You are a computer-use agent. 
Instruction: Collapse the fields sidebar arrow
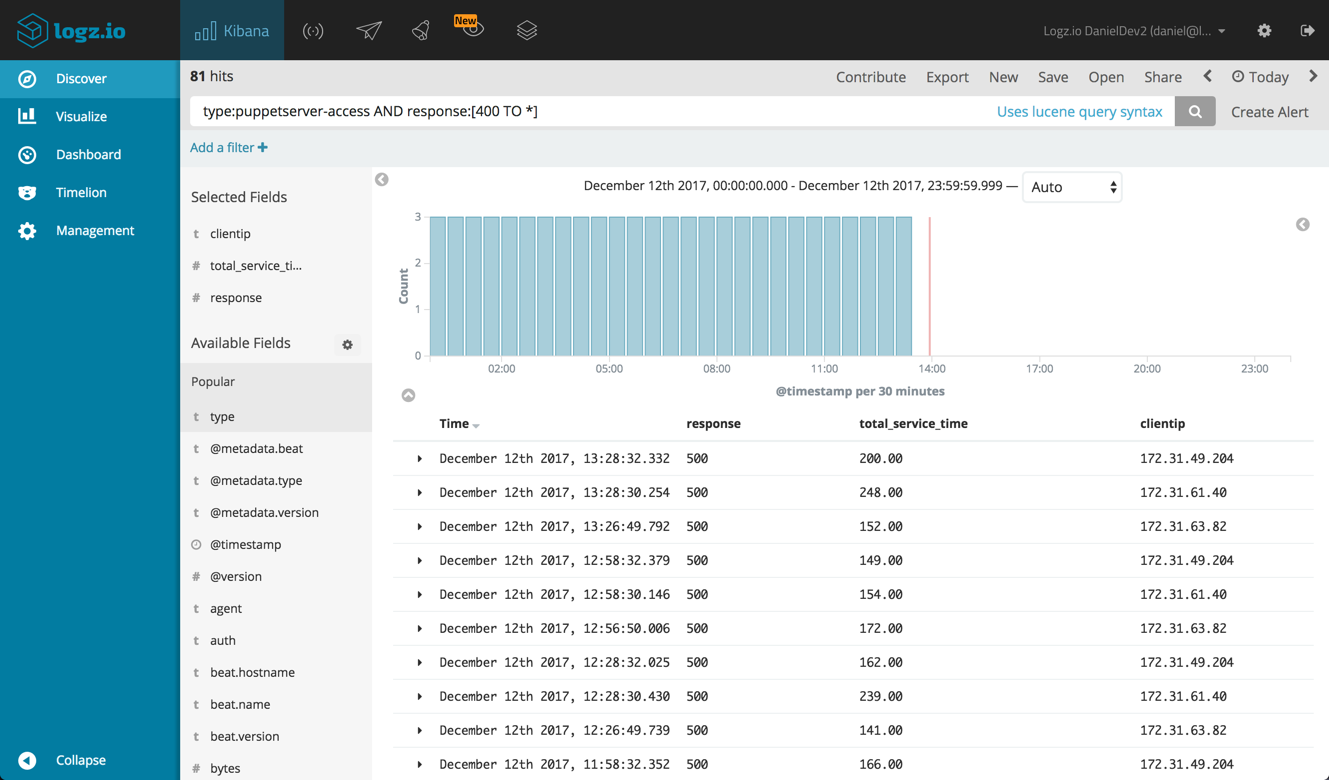point(382,179)
